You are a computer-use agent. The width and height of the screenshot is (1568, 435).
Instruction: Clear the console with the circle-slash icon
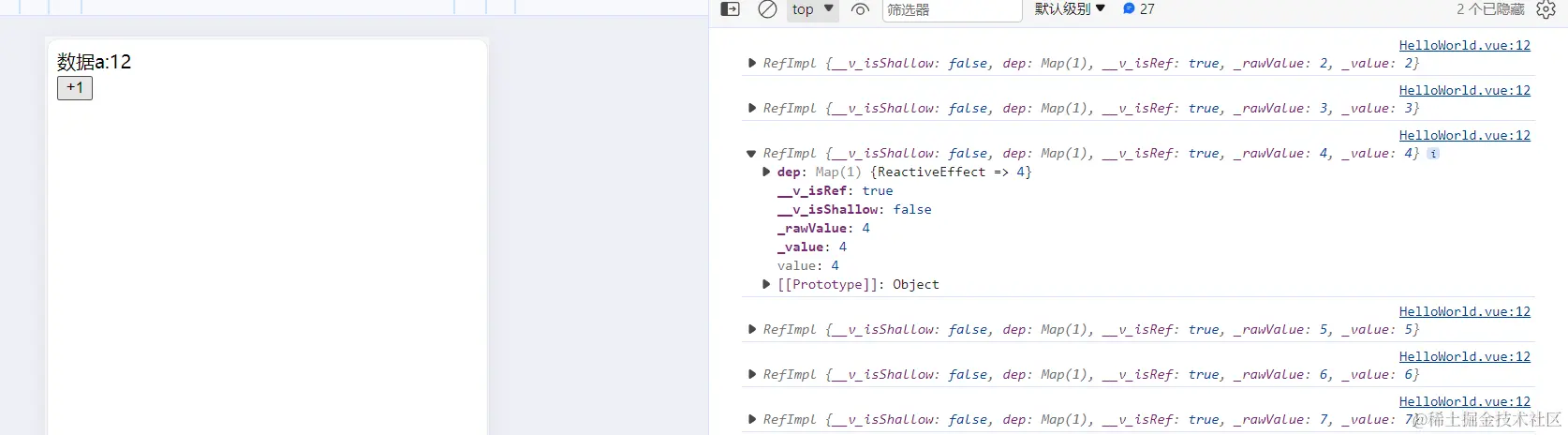[767, 9]
